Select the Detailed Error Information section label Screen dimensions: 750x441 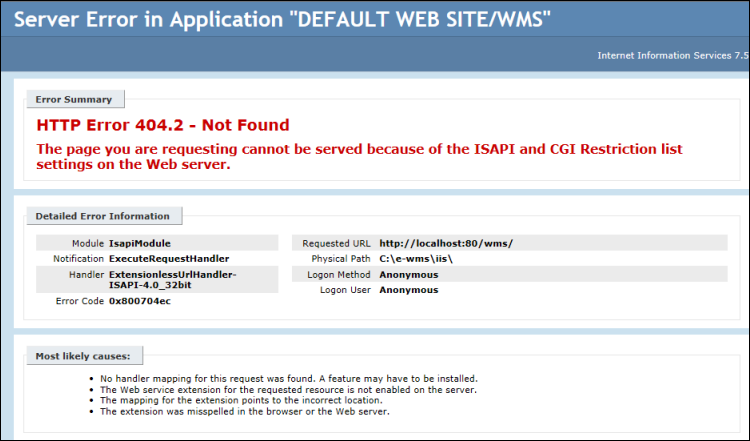point(103,215)
